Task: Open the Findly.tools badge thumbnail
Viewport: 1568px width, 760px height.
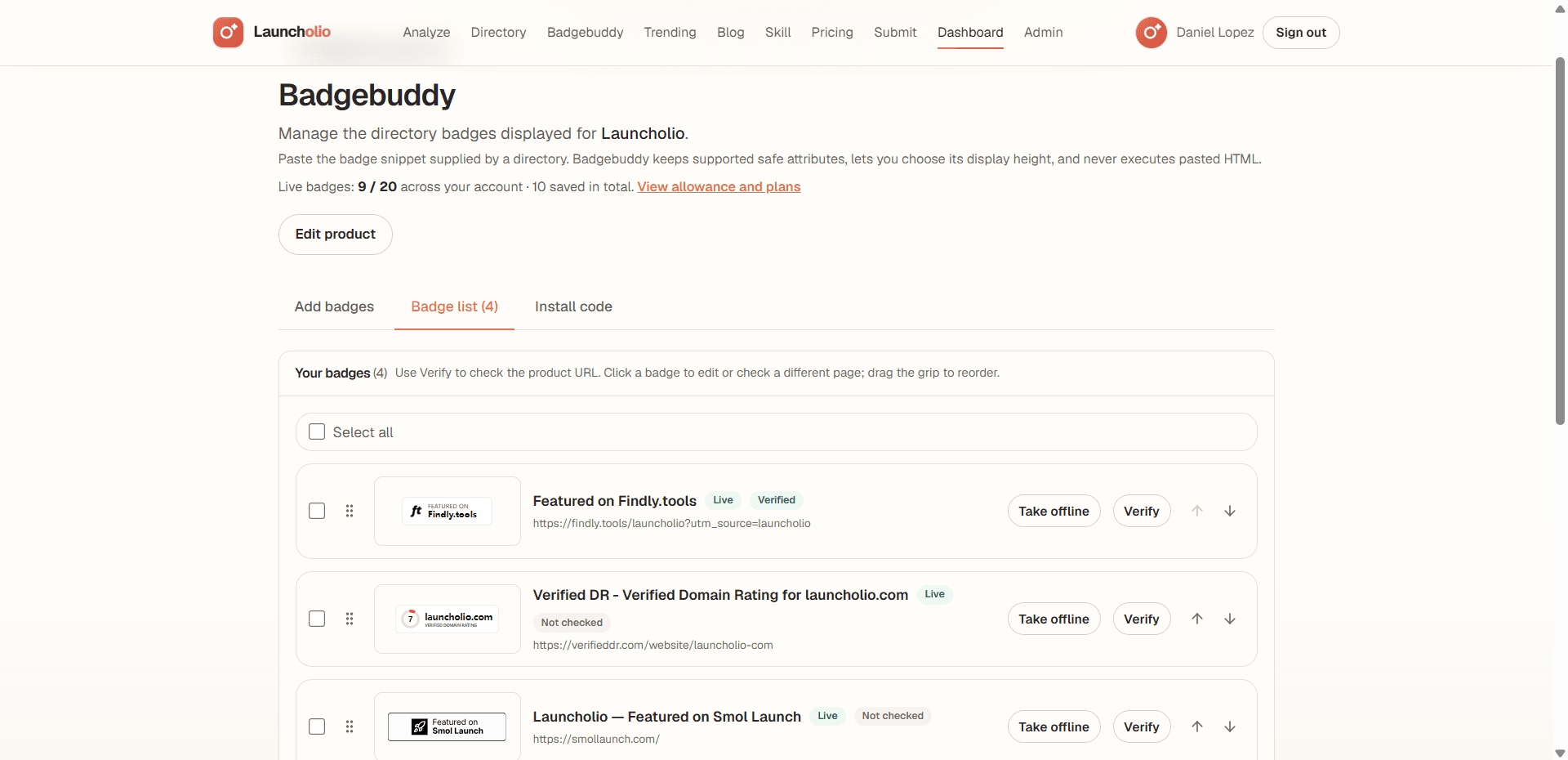Action: (x=448, y=511)
